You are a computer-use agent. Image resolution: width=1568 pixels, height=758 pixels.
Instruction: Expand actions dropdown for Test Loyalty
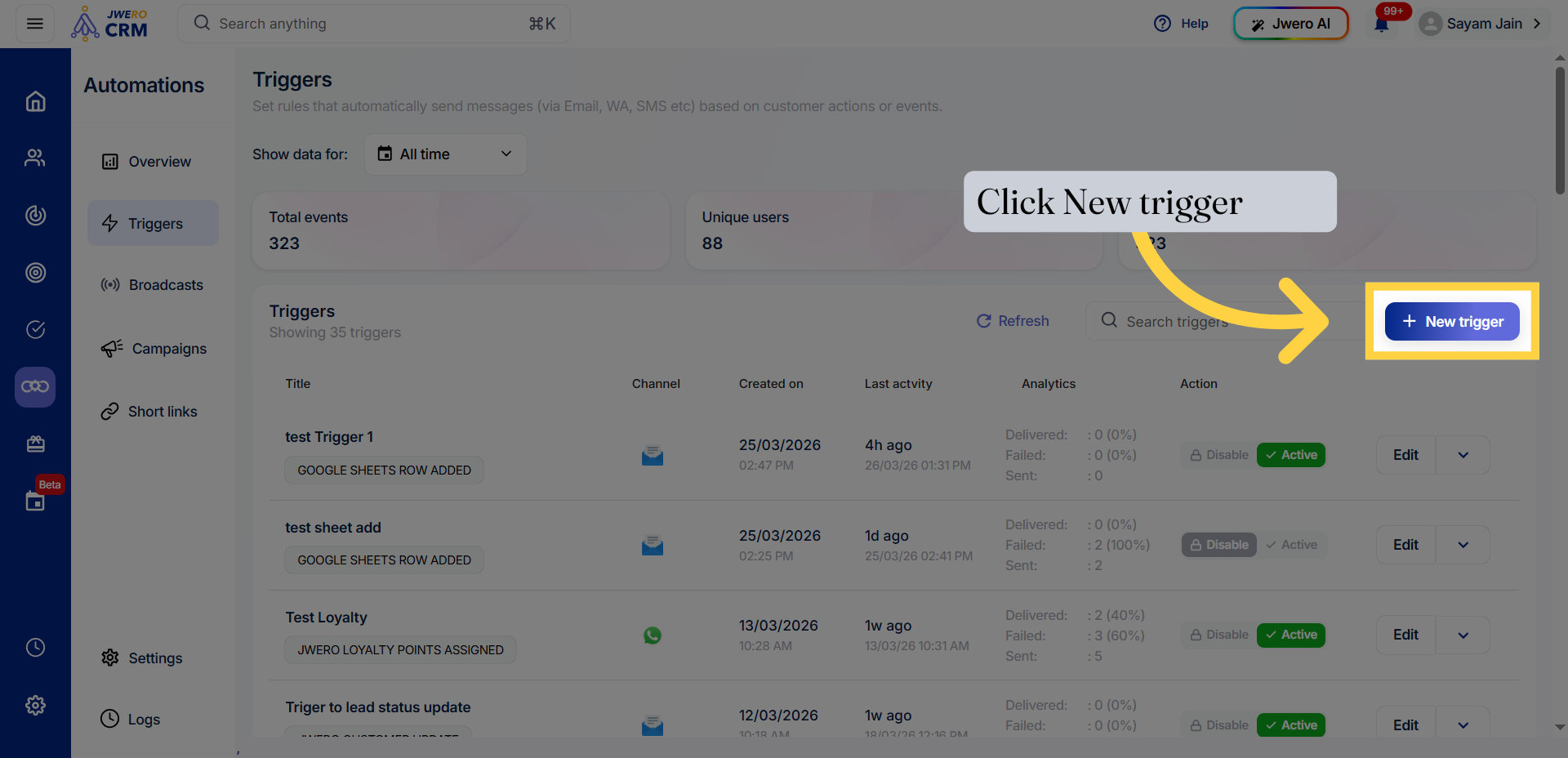pyautogui.click(x=1463, y=635)
